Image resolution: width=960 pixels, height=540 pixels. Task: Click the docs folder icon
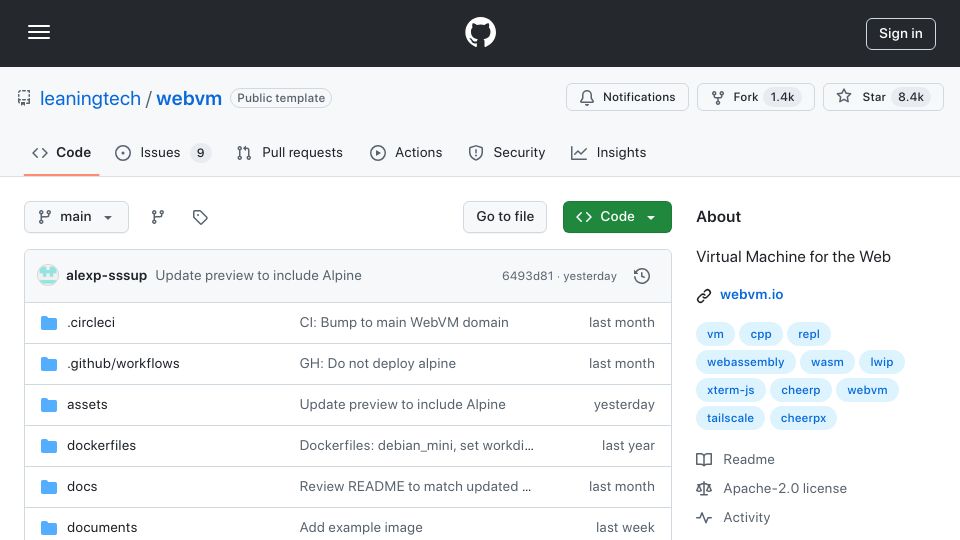[49, 487]
